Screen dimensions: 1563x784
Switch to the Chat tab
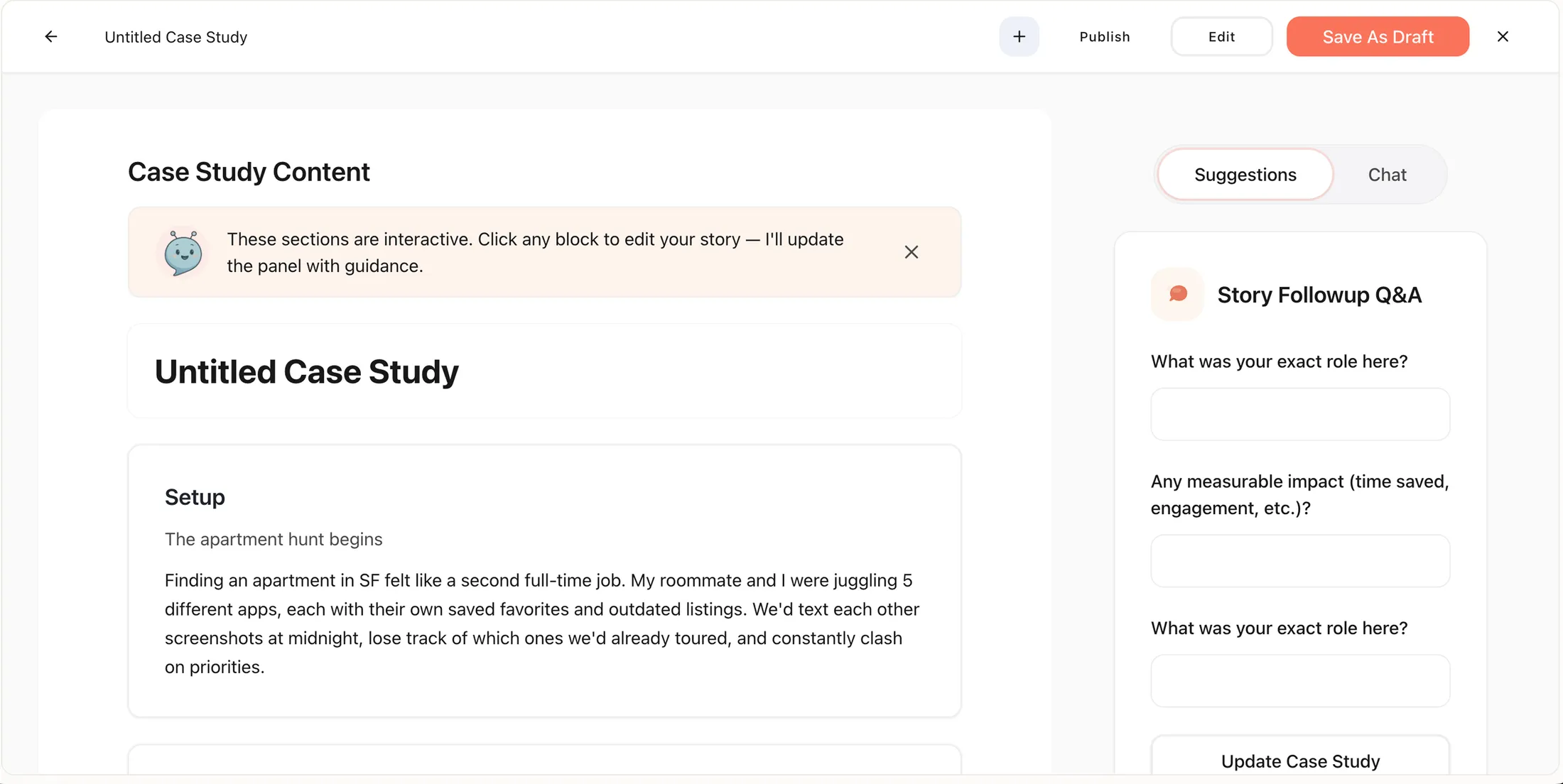coord(1387,174)
